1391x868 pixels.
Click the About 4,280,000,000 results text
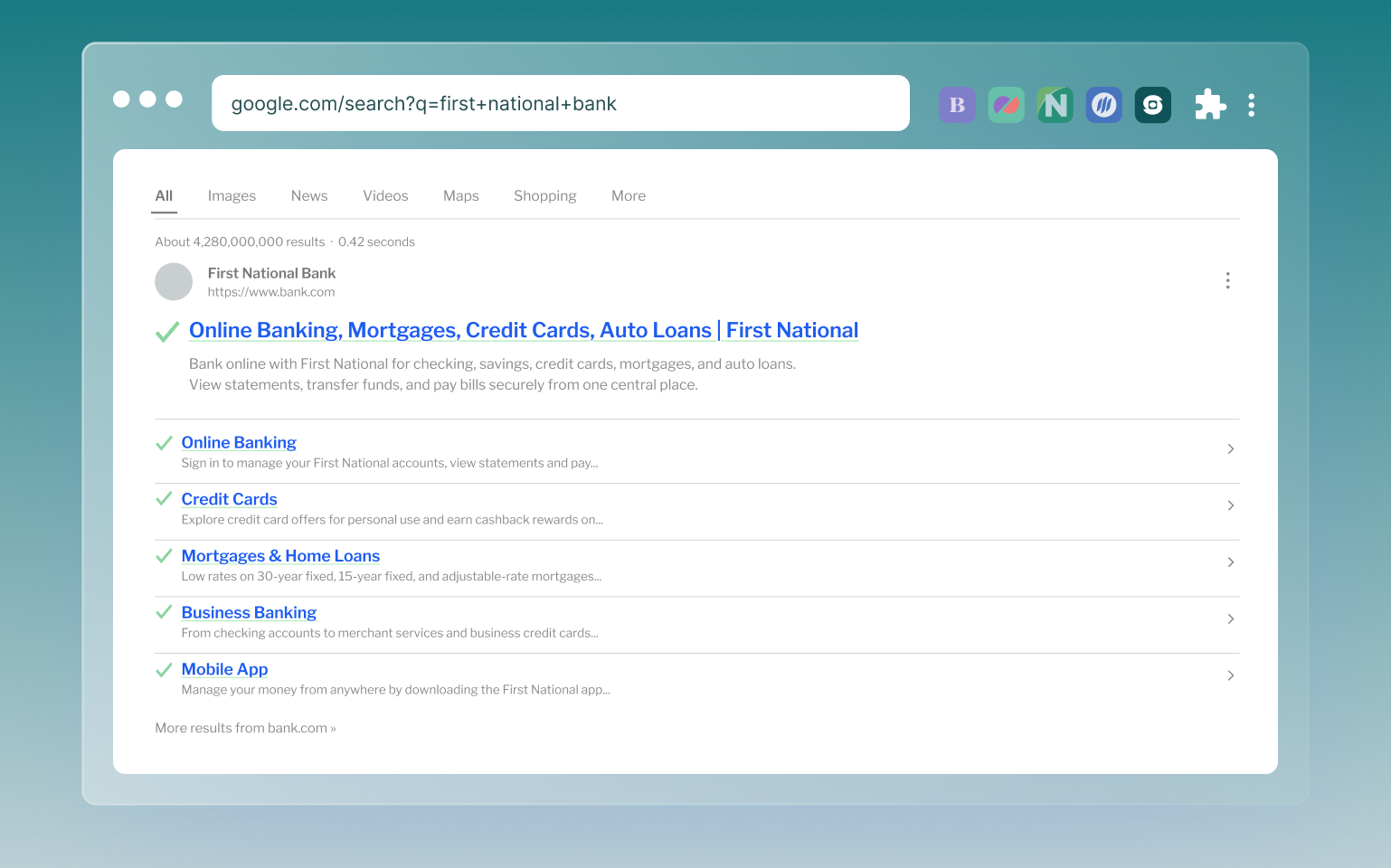[240, 242]
